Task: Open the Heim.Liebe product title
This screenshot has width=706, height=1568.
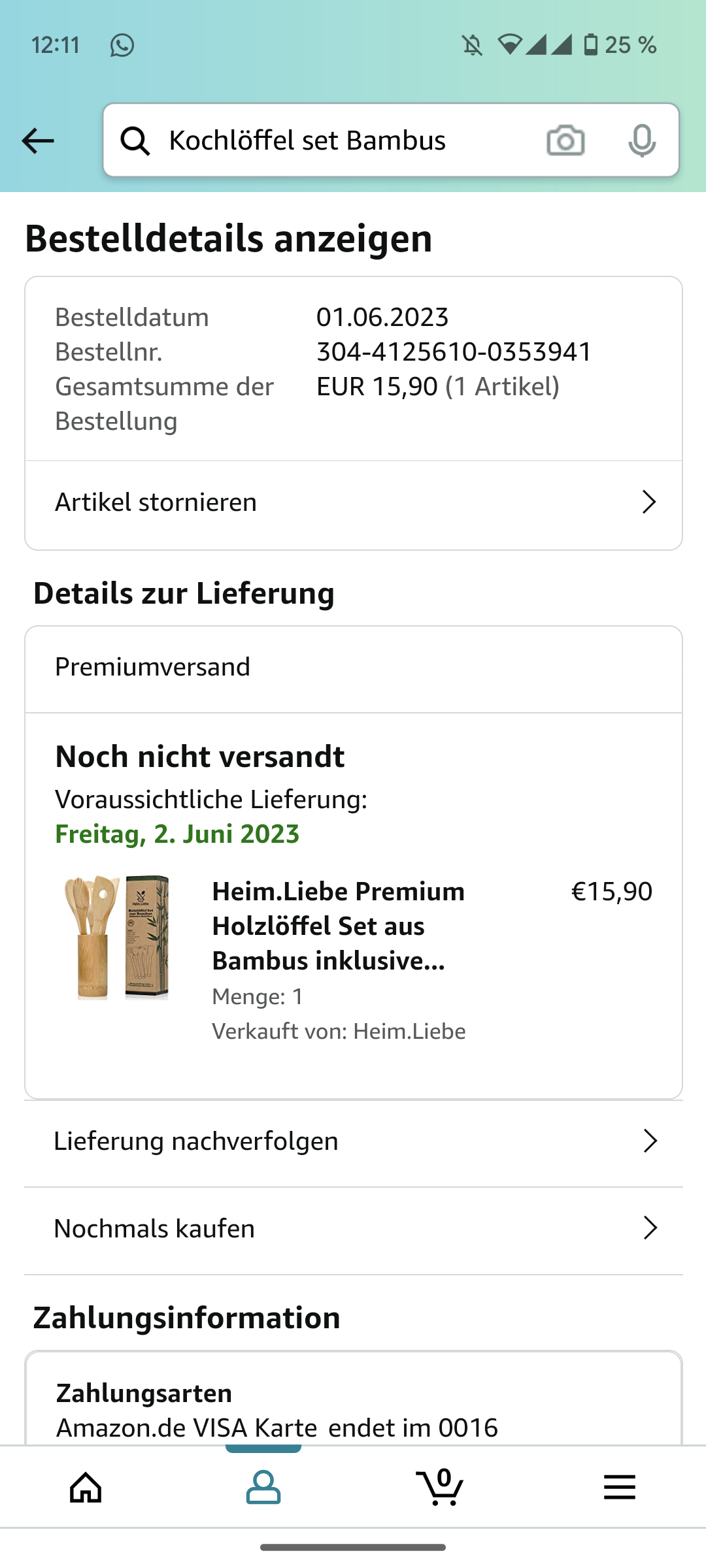Action: point(339,926)
